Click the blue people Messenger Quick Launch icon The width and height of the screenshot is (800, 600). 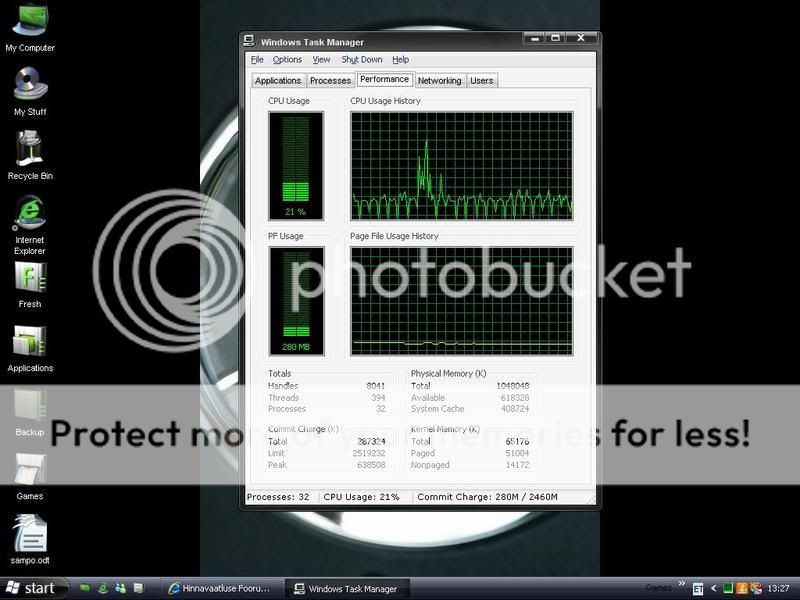coord(120,588)
